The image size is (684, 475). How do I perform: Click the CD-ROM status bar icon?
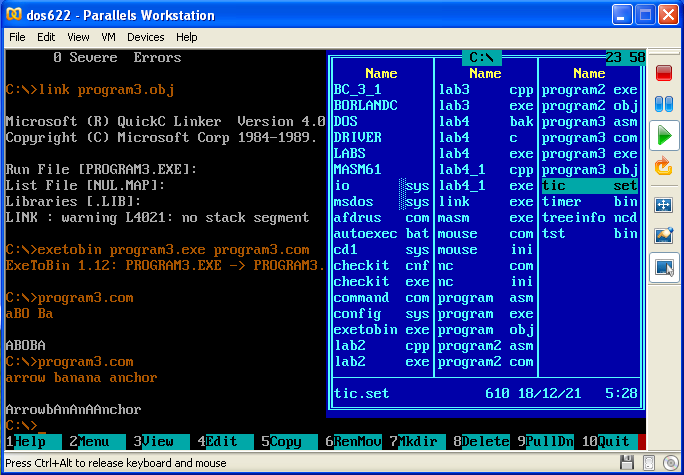(x=670, y=463)
